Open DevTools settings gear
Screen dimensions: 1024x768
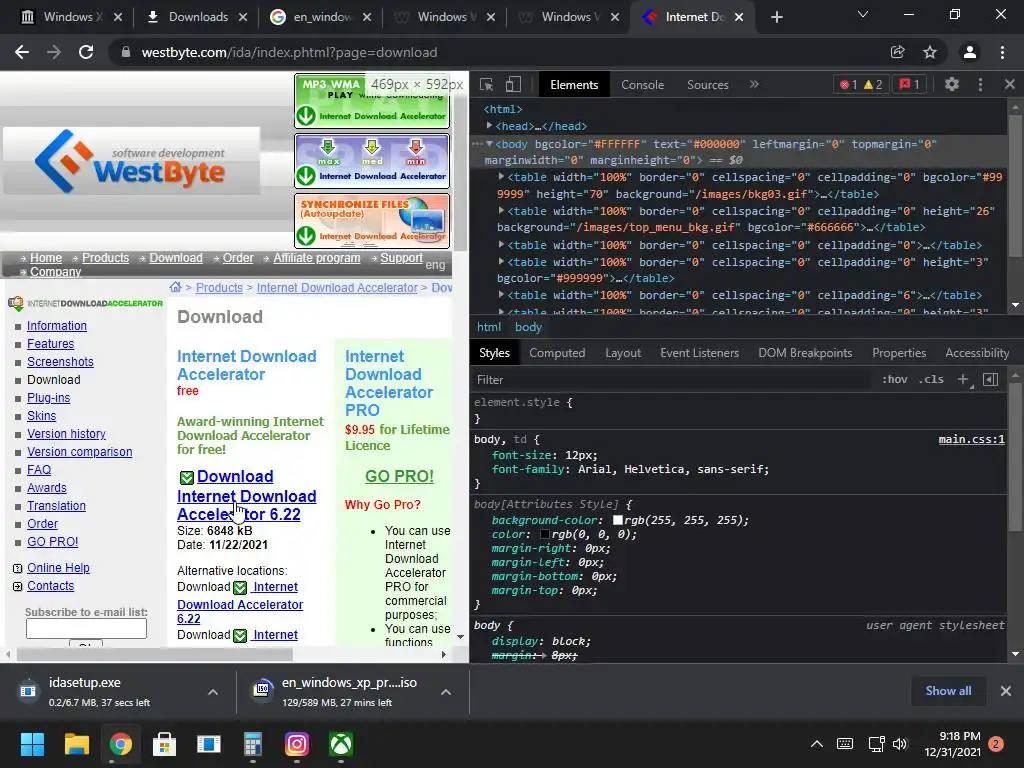[952, 84]
